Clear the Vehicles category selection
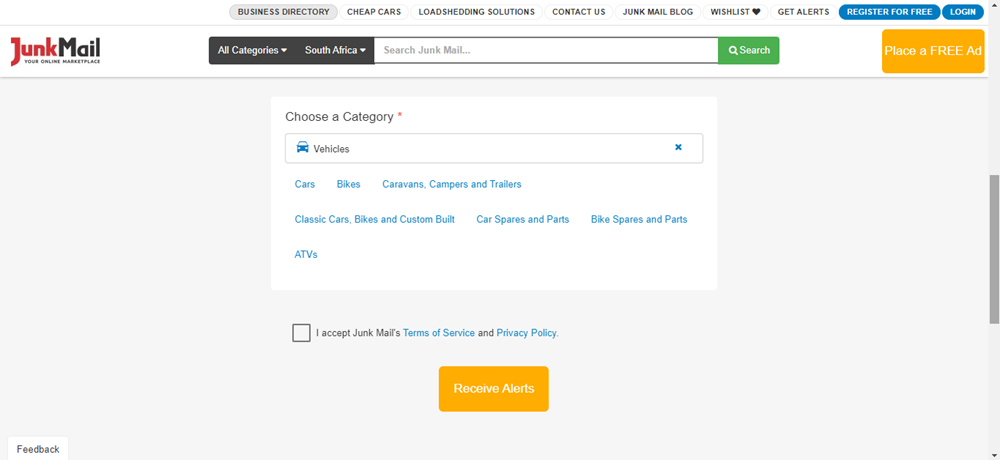Viewport: 1000px width, 460px height. [678, 147]
